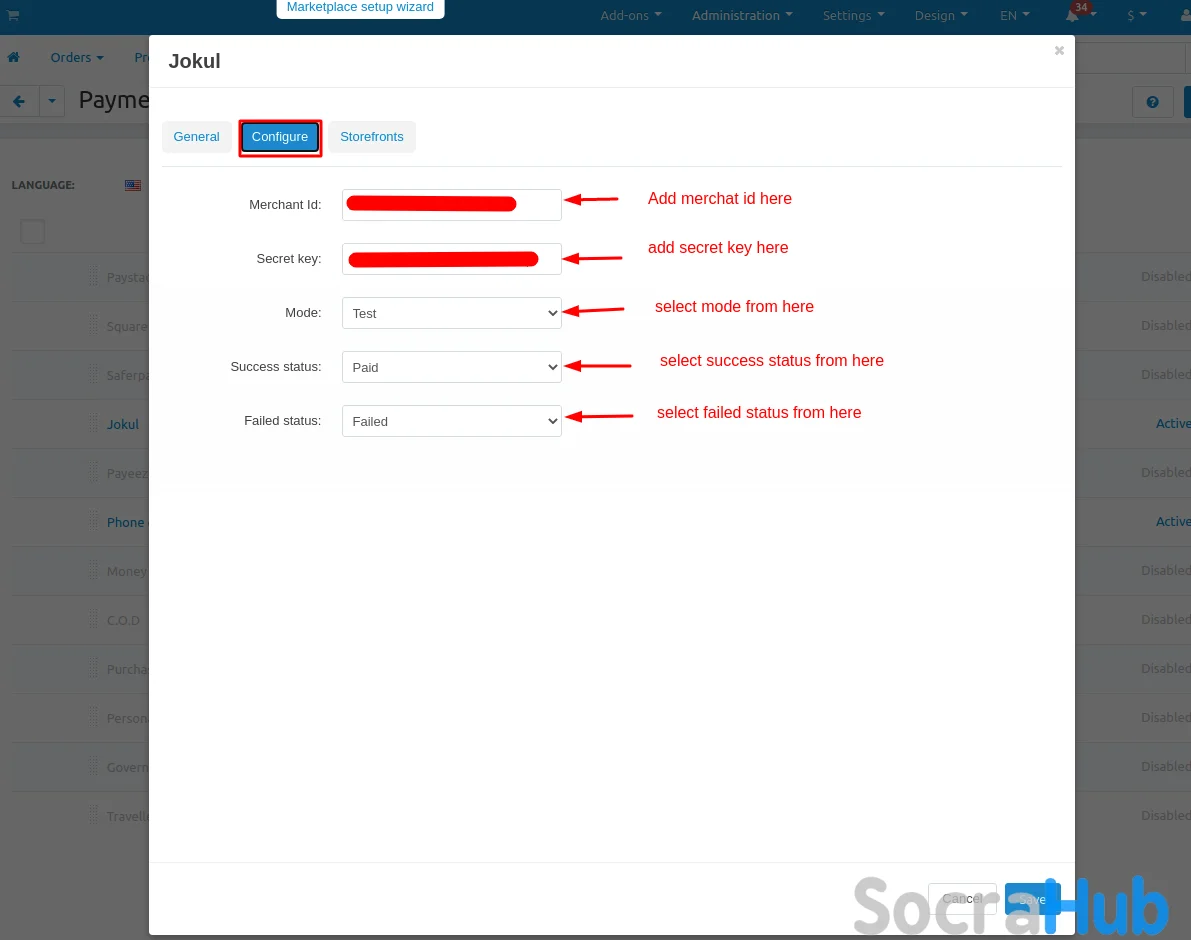Click the C.O.D payment row

coord(123,620)
